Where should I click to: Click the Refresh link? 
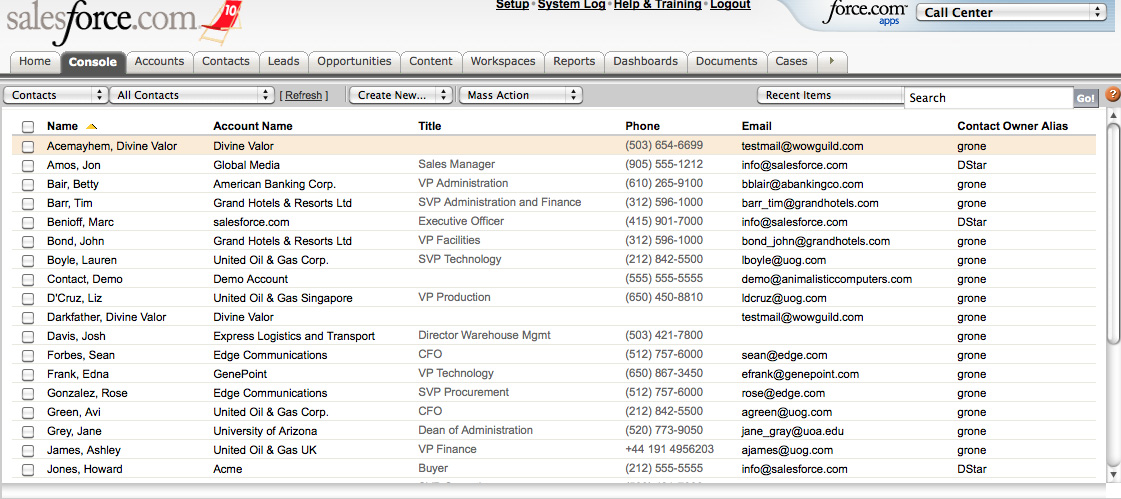[x=304, y=95]
